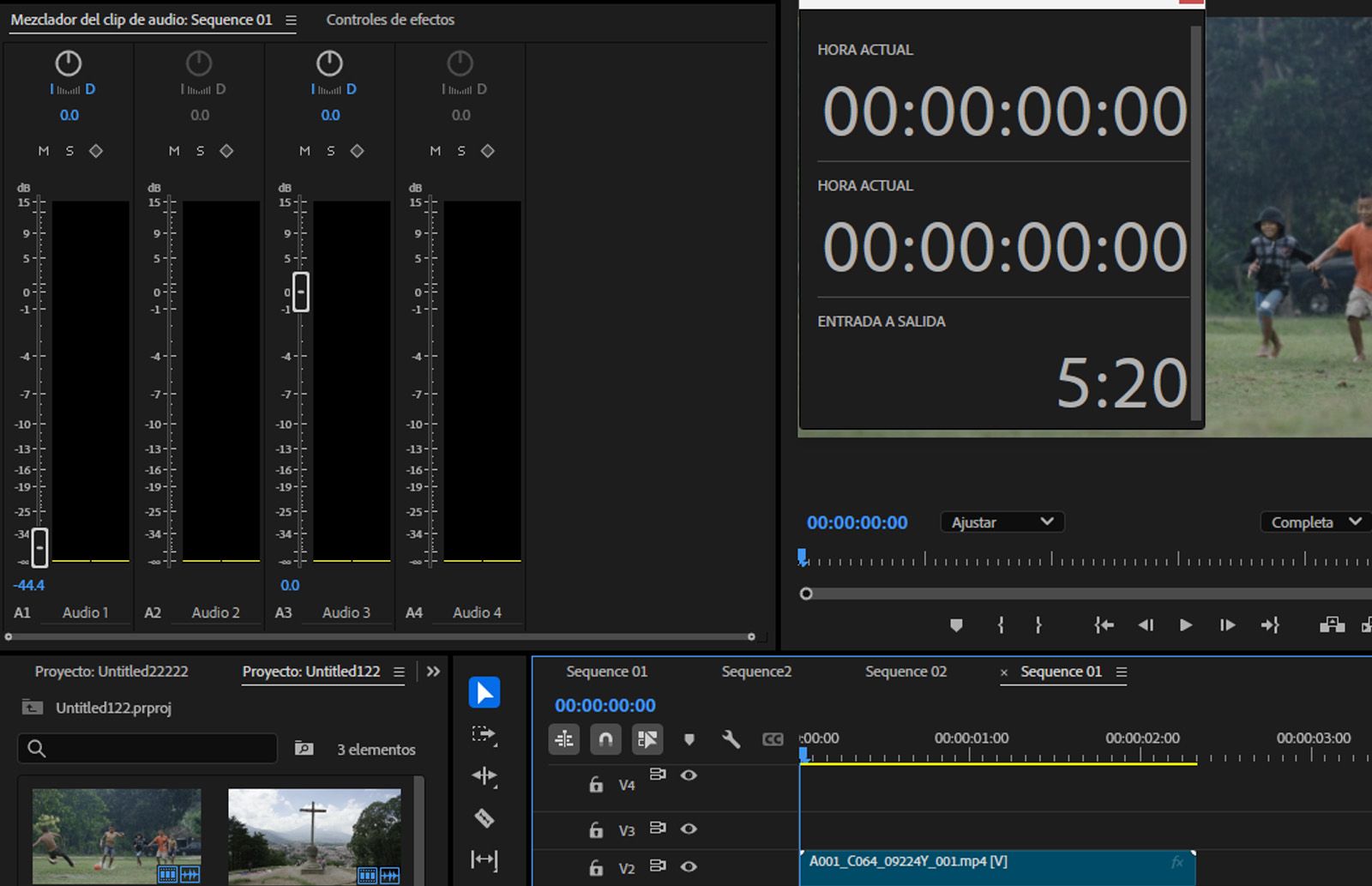Choose the Razor tool
The image size is (1372, 886).
click(x=484, y=818)
